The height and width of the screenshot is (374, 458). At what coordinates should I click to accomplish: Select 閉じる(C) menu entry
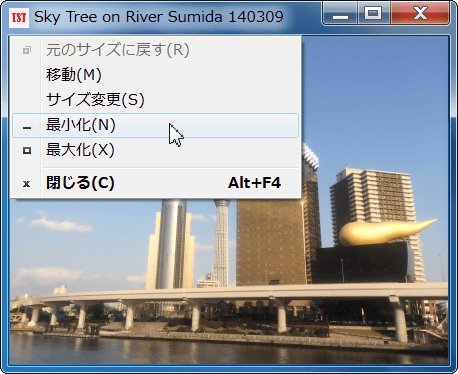(x=155, y=183)
